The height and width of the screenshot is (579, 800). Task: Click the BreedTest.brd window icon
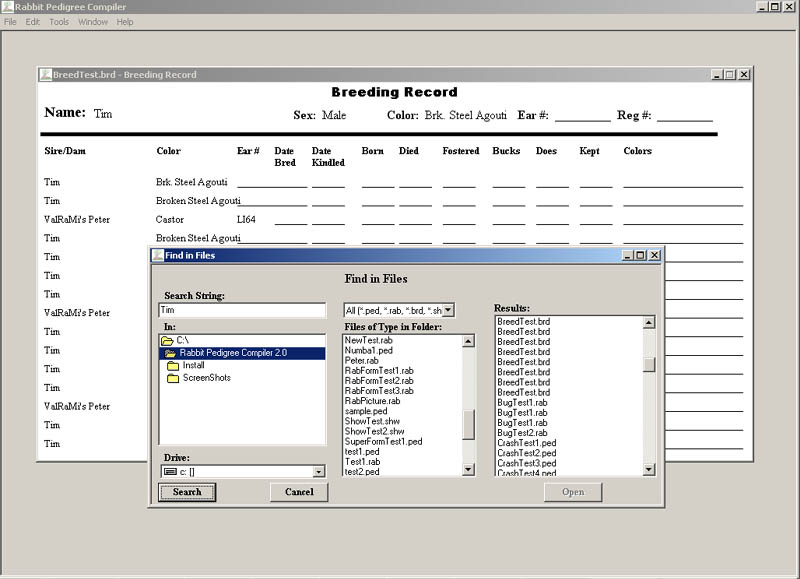45,75
